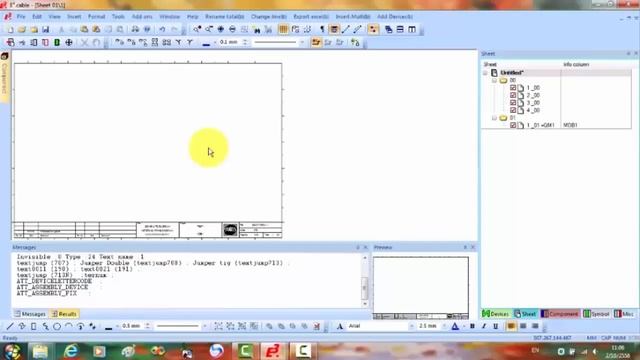Open the Window menu
The height and width of the screenshot is (360, 640).
[169, 17]
